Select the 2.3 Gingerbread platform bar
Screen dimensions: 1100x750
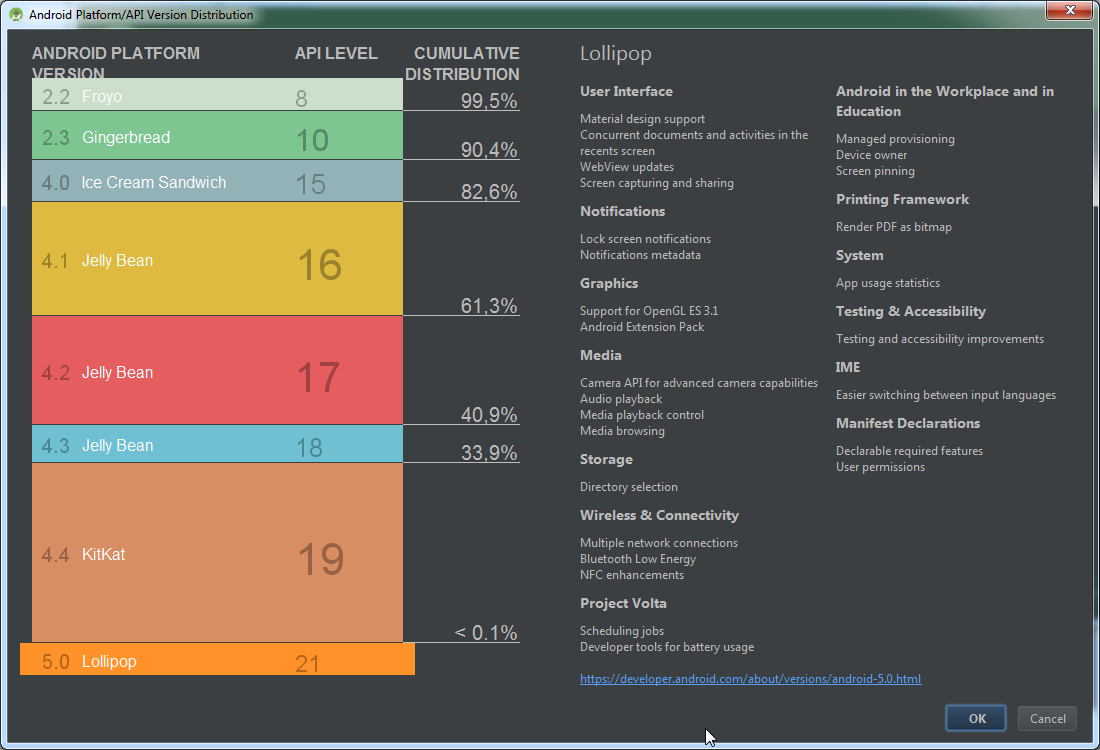217,135
